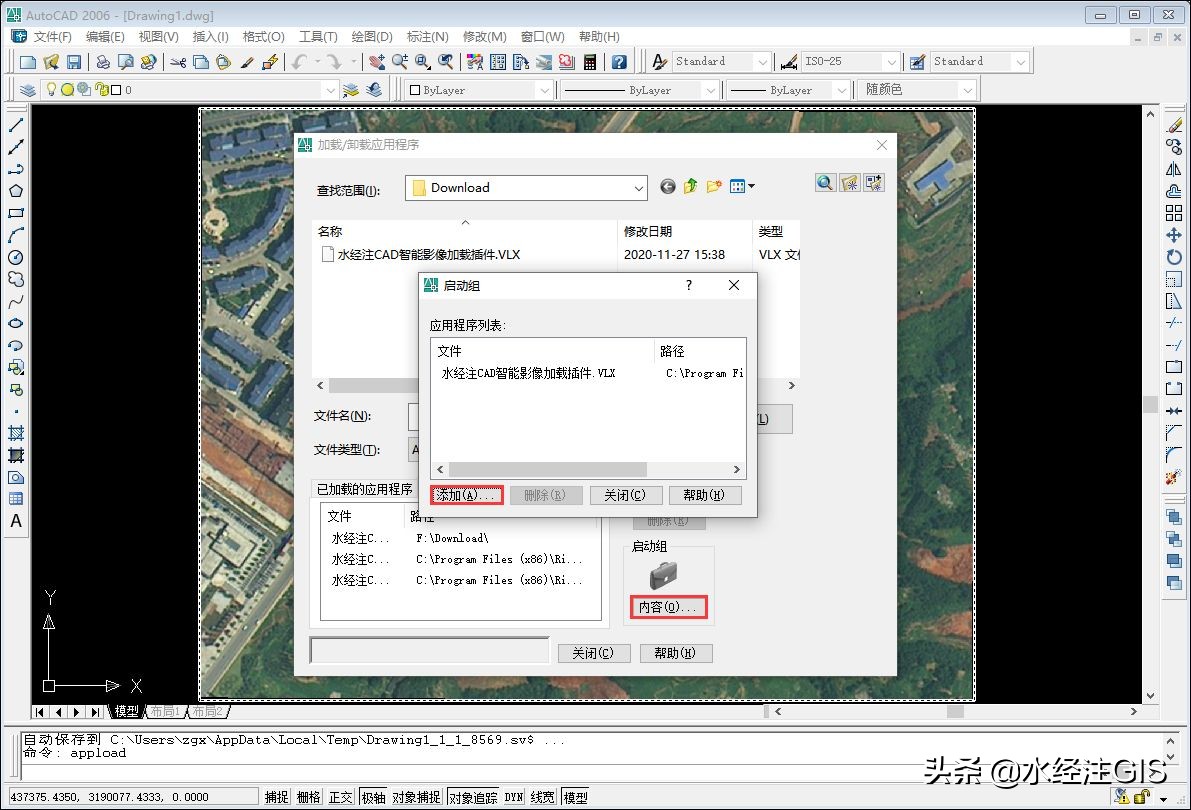This screenshot has width=1191, height=810.
Task: Select the Rectangle draw tool
Action: [x=16, y=213]
